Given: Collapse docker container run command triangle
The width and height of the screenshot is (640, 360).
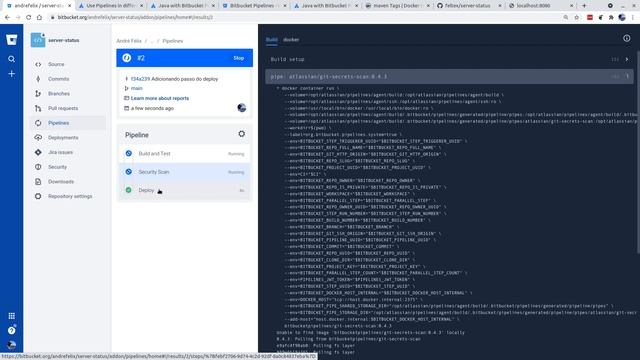Looking at the screenshot, I should [x=278, y=88].
